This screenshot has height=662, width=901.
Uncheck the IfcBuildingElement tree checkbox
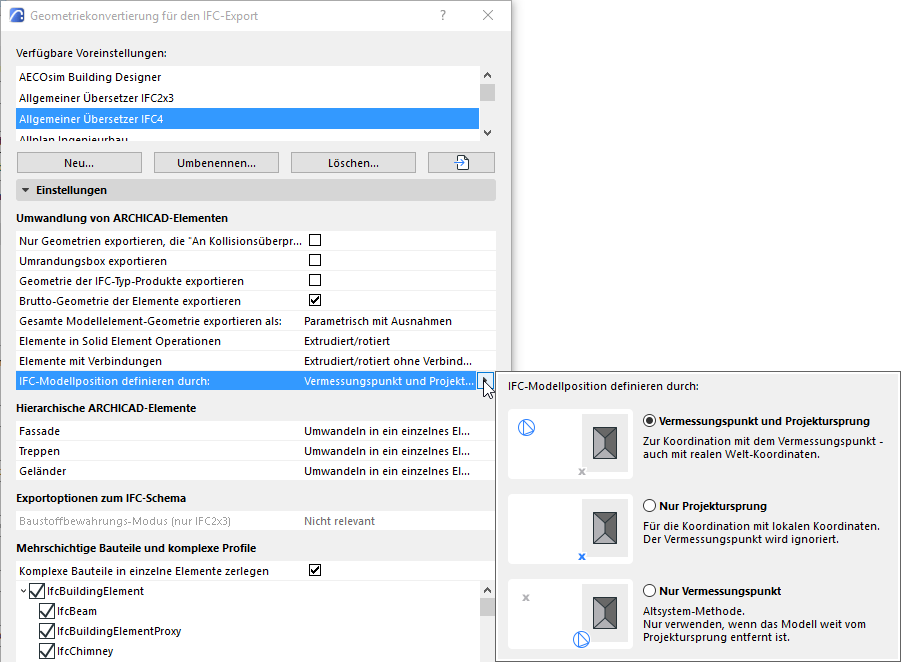pos(37,591)
